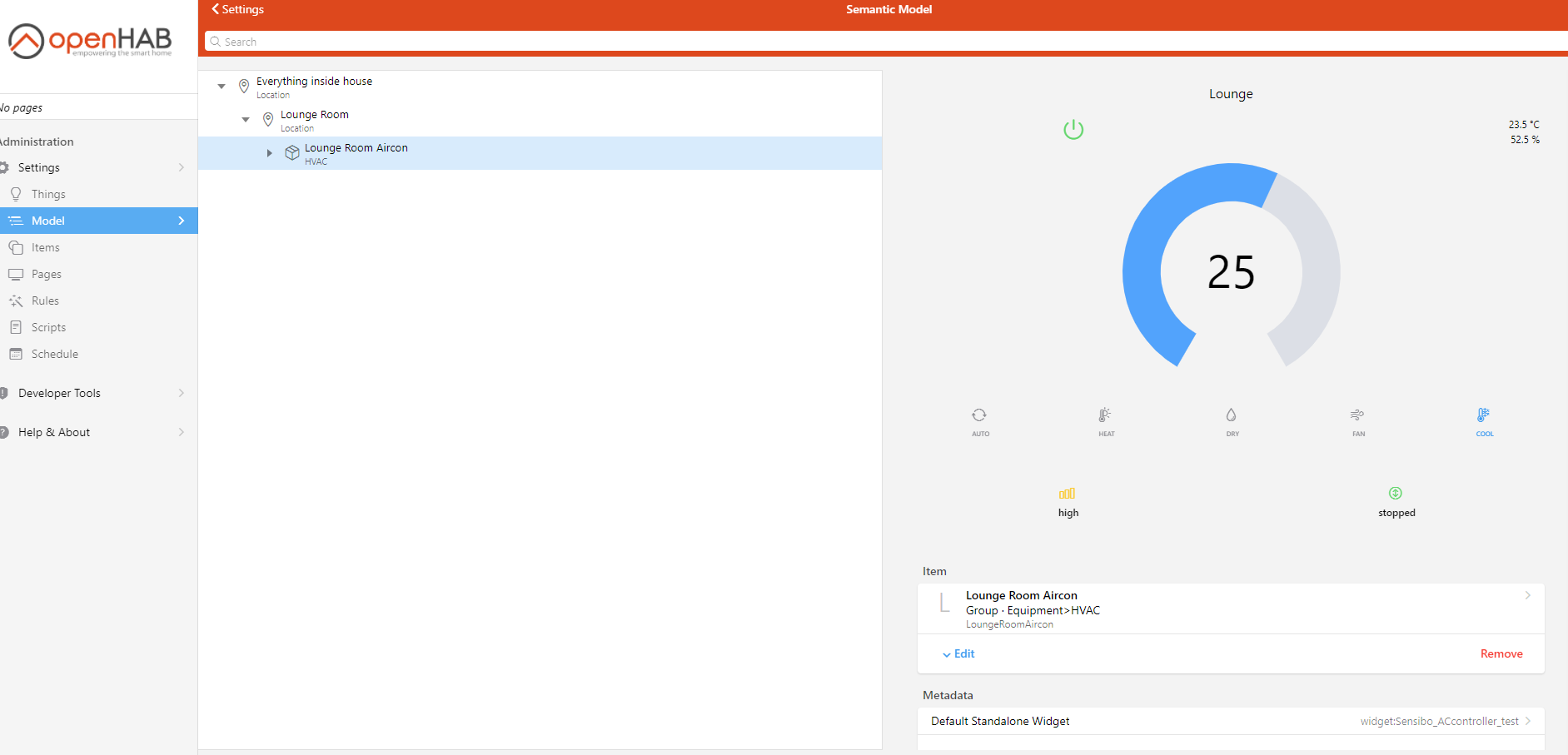Open Scripts in the sidebar
The image size is (1568, 755).
coord(98,327)
